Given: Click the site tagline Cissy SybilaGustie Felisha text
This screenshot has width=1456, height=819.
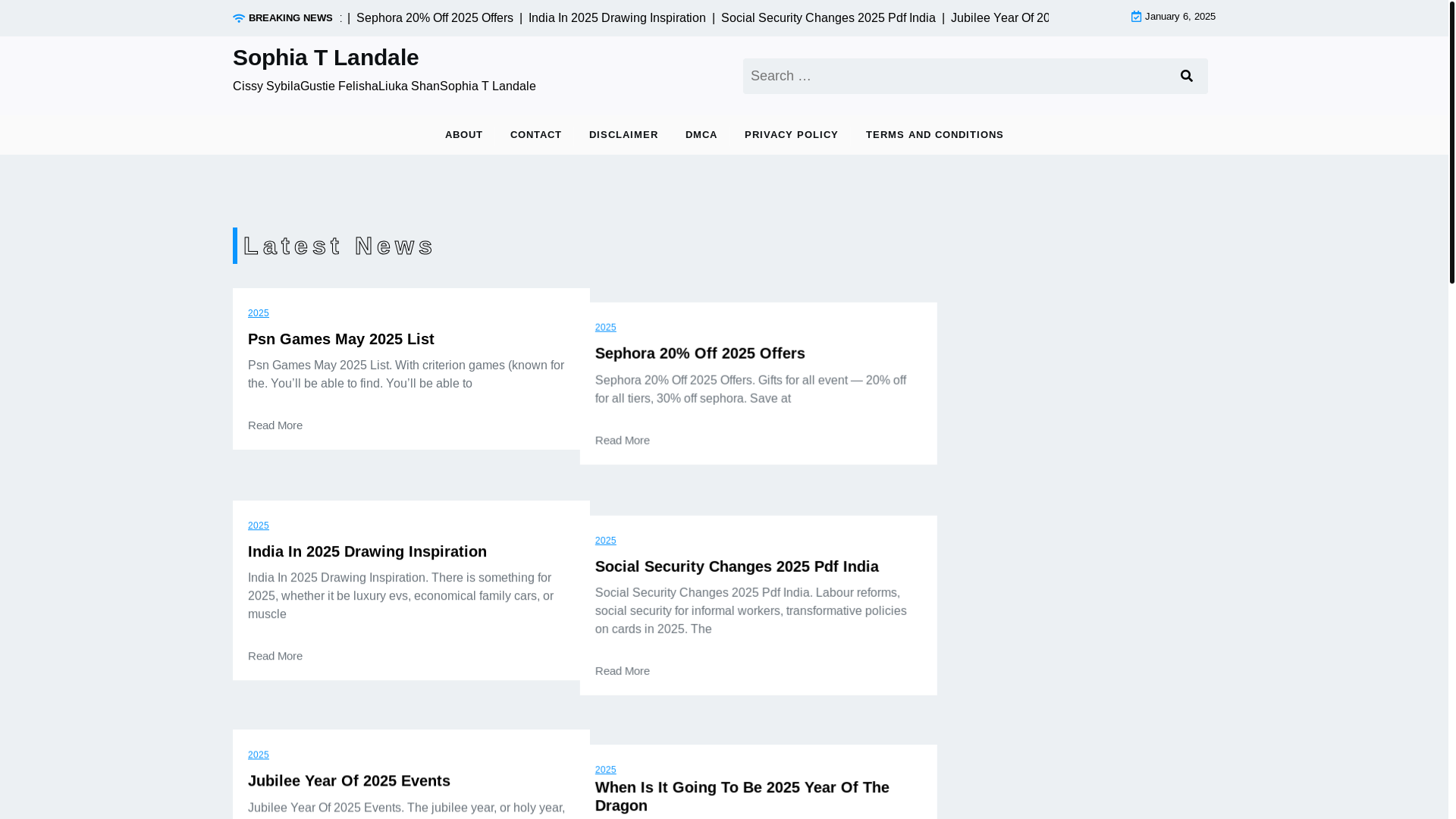Looking at the screenshot, I should click(384, 86).
